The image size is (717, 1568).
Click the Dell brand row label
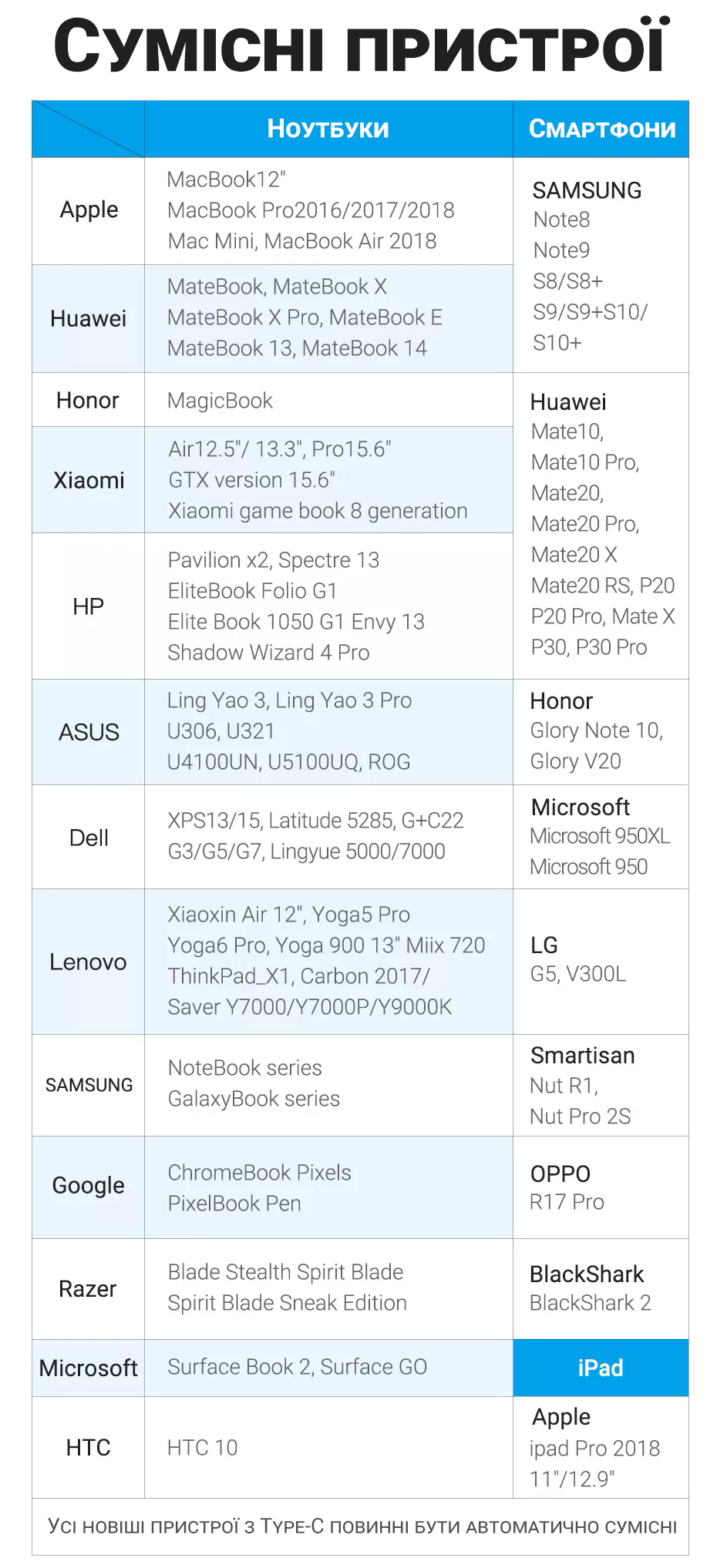(x=89, y=838)
